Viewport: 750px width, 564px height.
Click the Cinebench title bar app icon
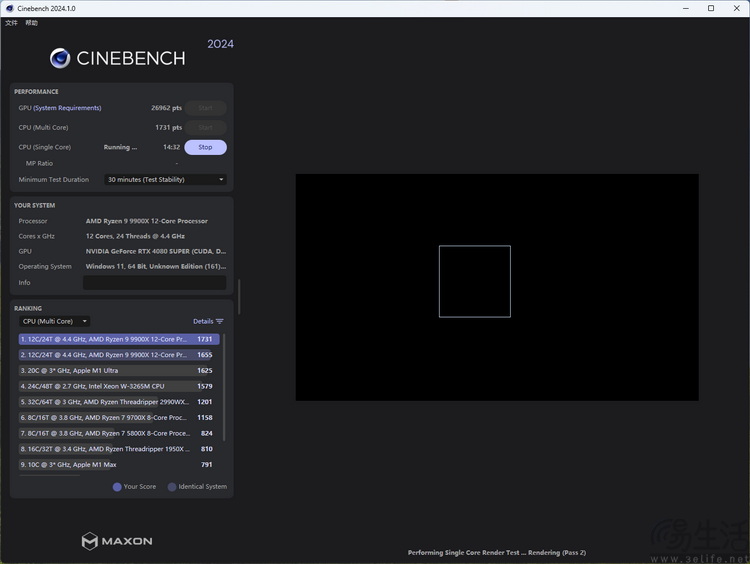click(10, 8)
